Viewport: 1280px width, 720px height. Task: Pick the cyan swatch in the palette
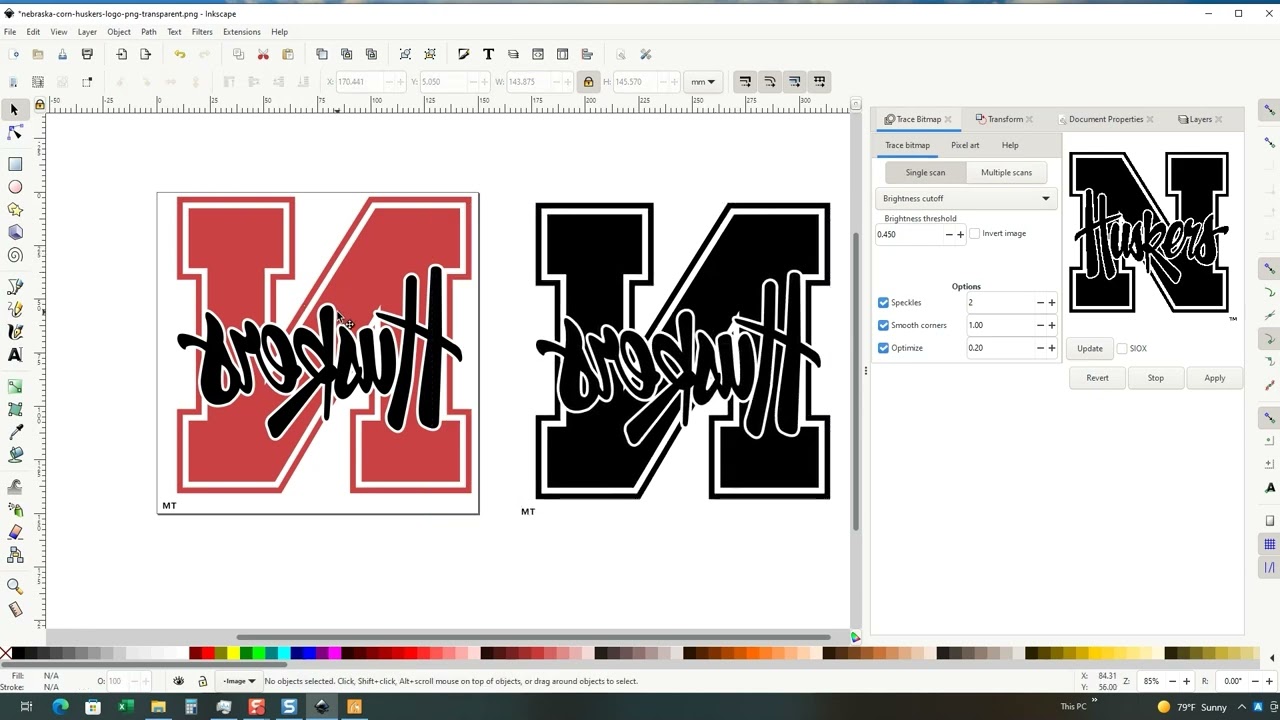click(285, 654)
